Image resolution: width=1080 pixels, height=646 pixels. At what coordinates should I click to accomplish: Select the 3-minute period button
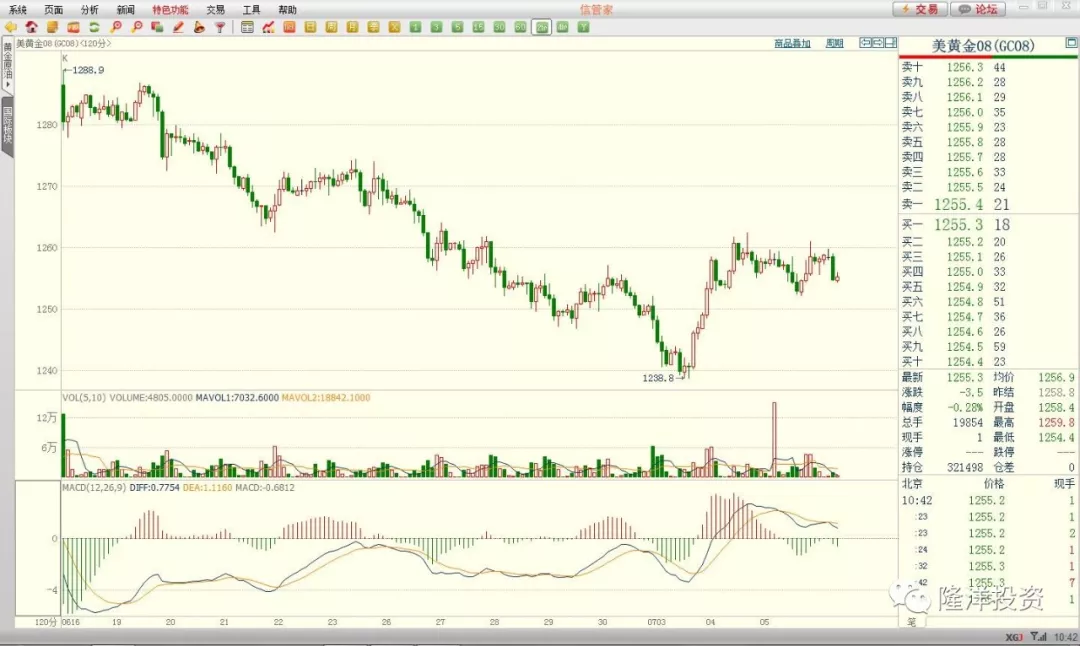(436, 27)
